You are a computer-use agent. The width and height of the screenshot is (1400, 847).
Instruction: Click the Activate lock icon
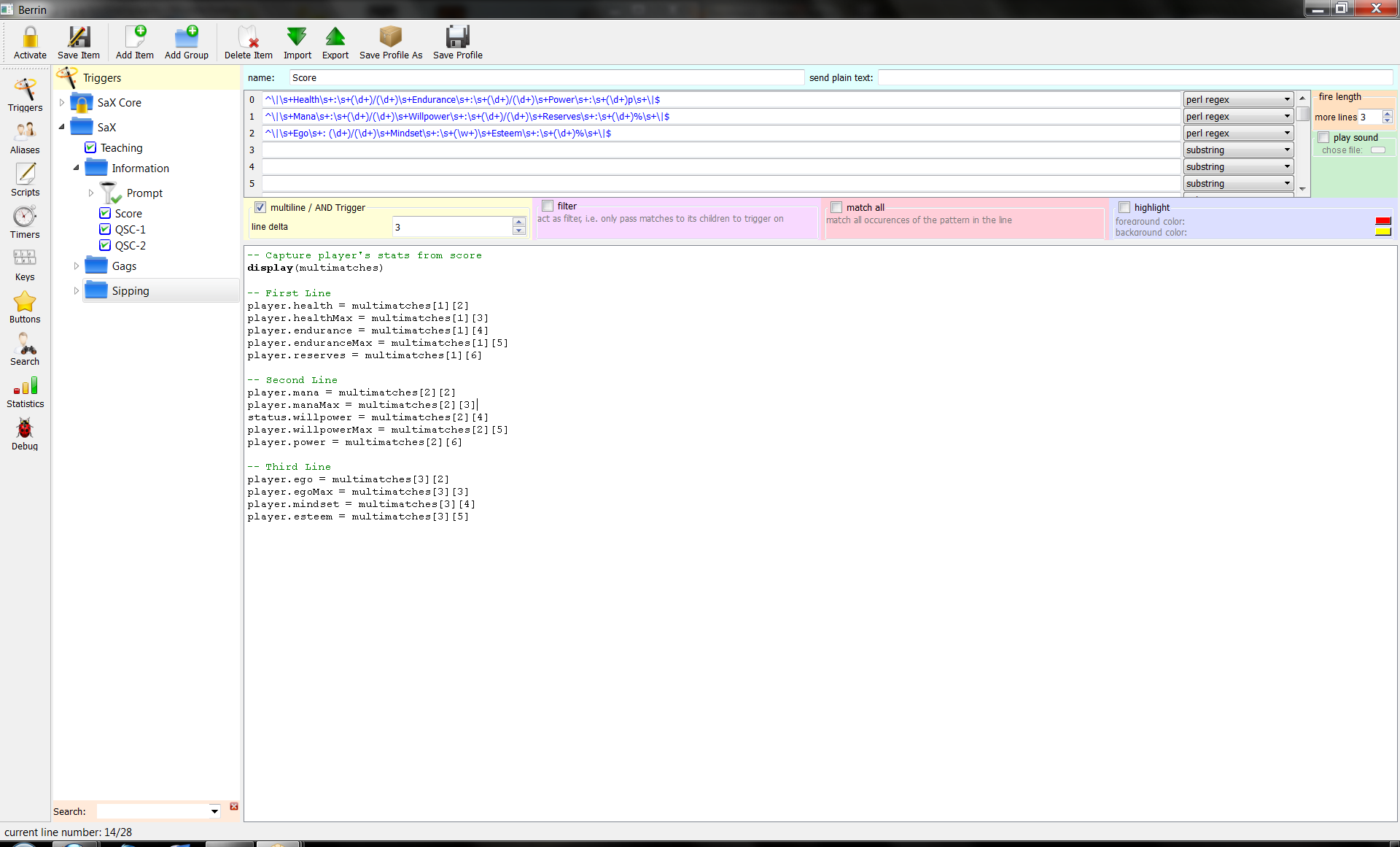tap(30, 36)
